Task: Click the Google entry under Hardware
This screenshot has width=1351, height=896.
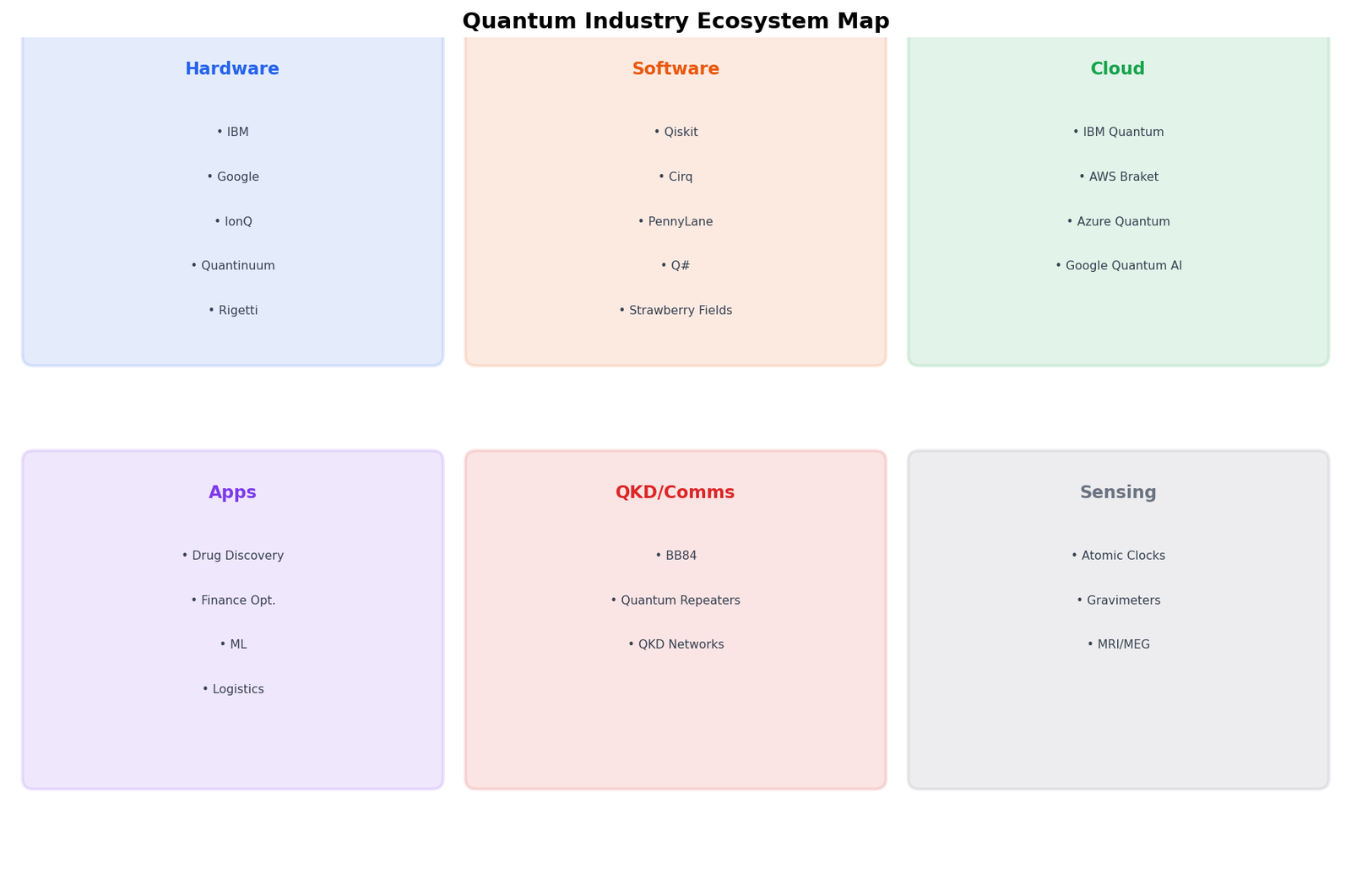Action: [232, 177]
